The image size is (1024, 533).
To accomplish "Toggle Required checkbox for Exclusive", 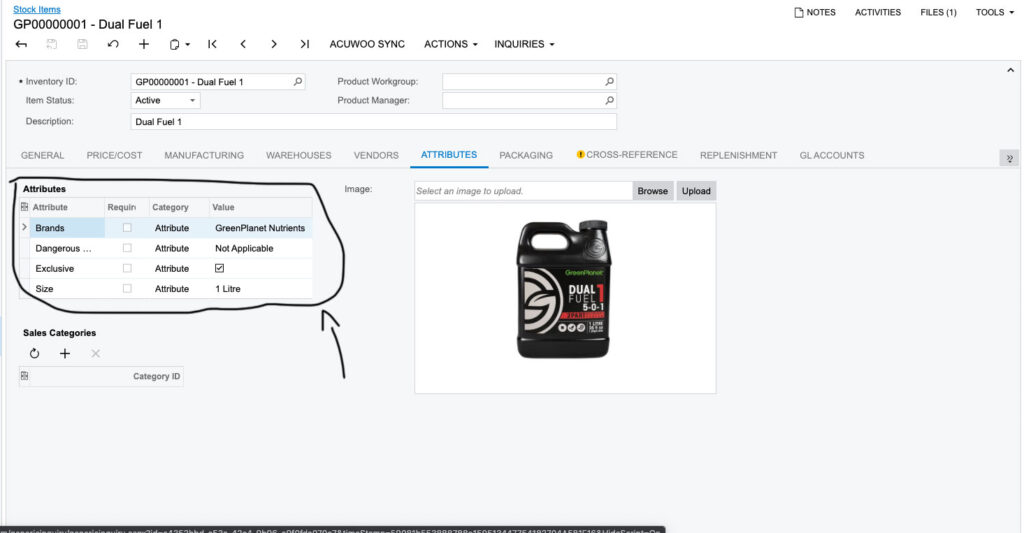I will click(x=127, y=268).
